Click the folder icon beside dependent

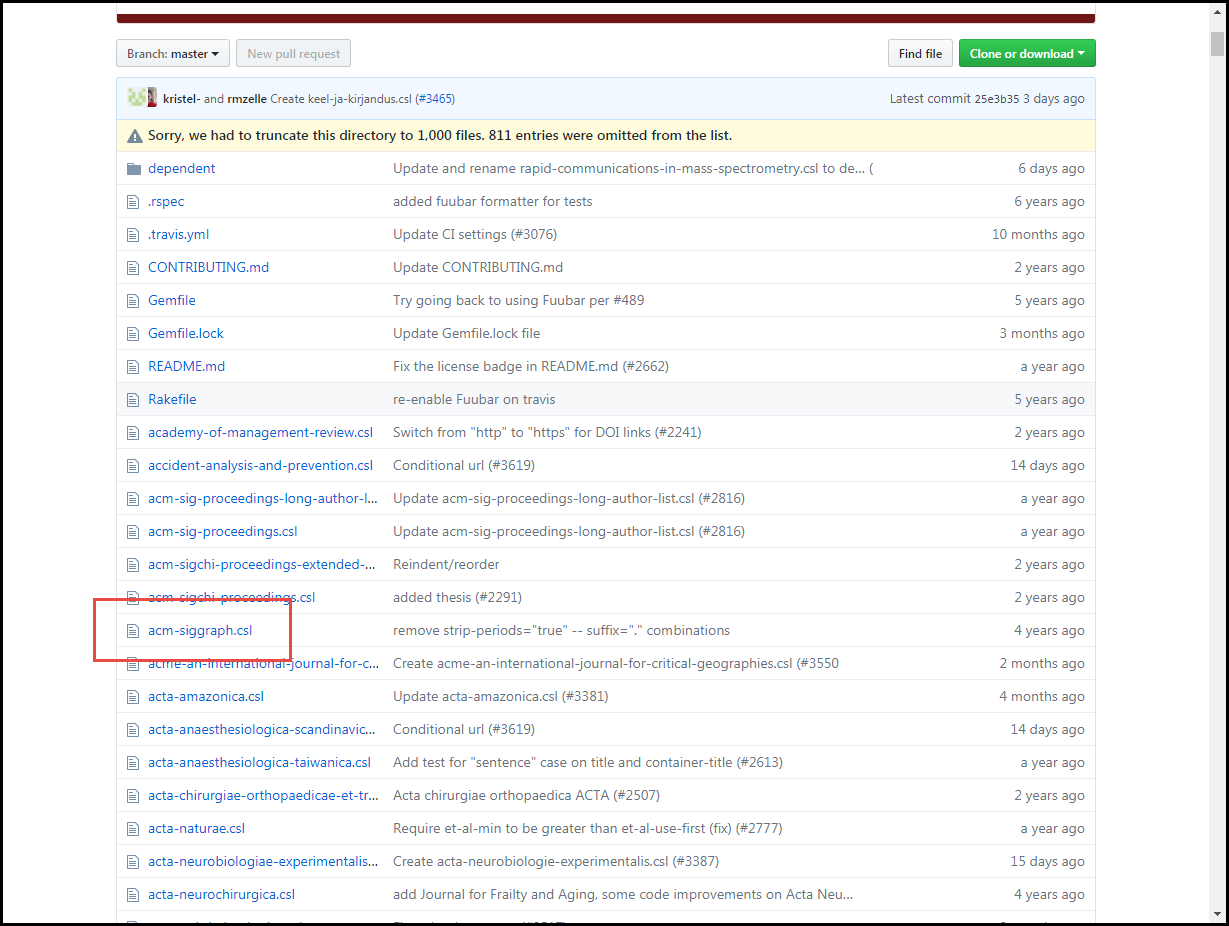click(134, 168)
